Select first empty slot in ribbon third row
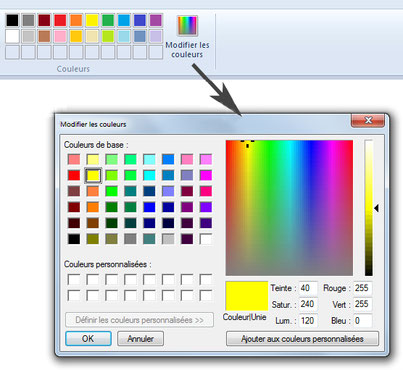This screenshot has width=403, height=370. (12, 52)
